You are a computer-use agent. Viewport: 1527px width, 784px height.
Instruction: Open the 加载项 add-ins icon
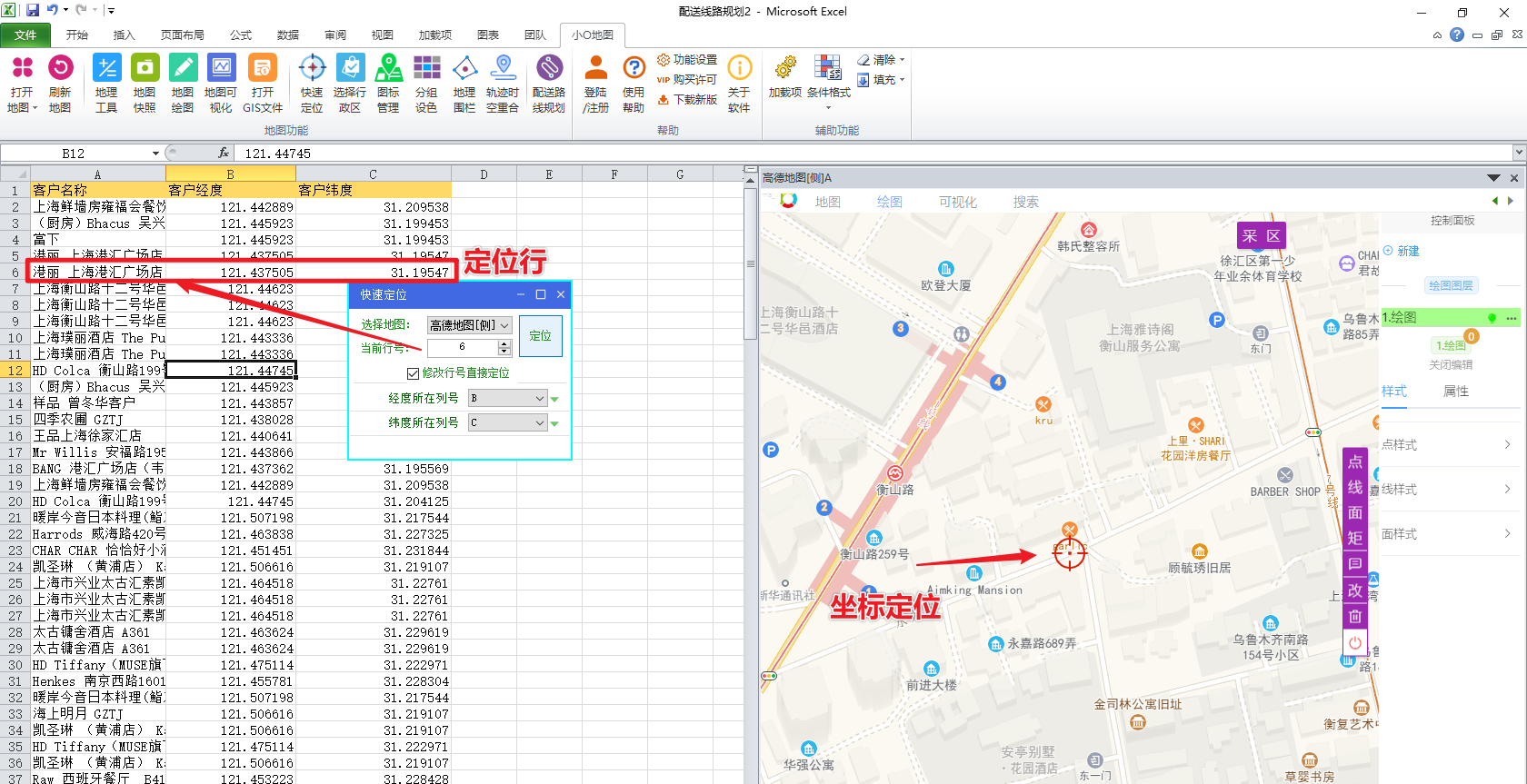coord(785,77)
